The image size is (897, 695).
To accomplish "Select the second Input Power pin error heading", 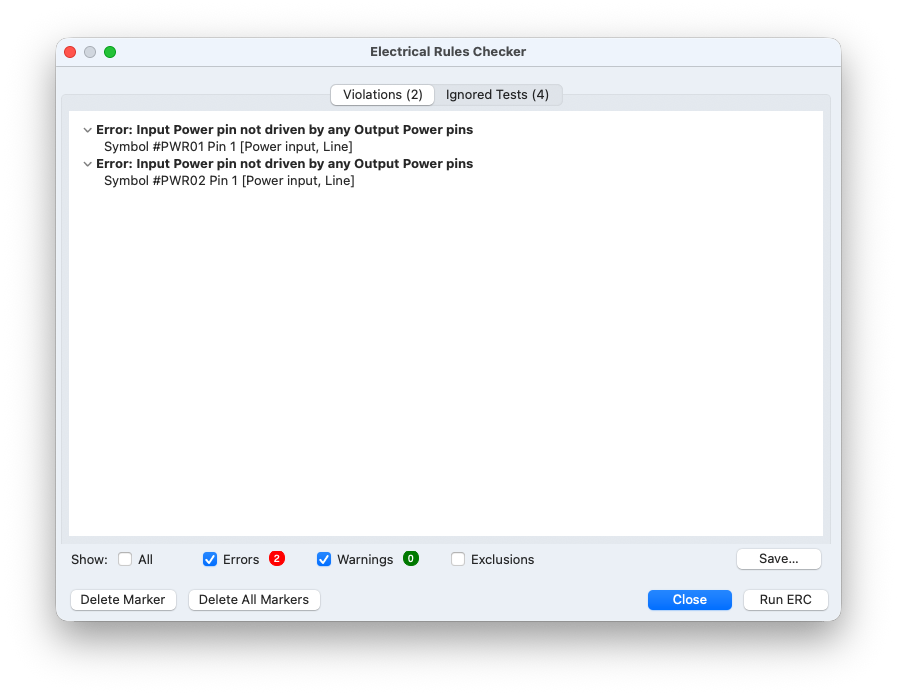I will point(284,164).
